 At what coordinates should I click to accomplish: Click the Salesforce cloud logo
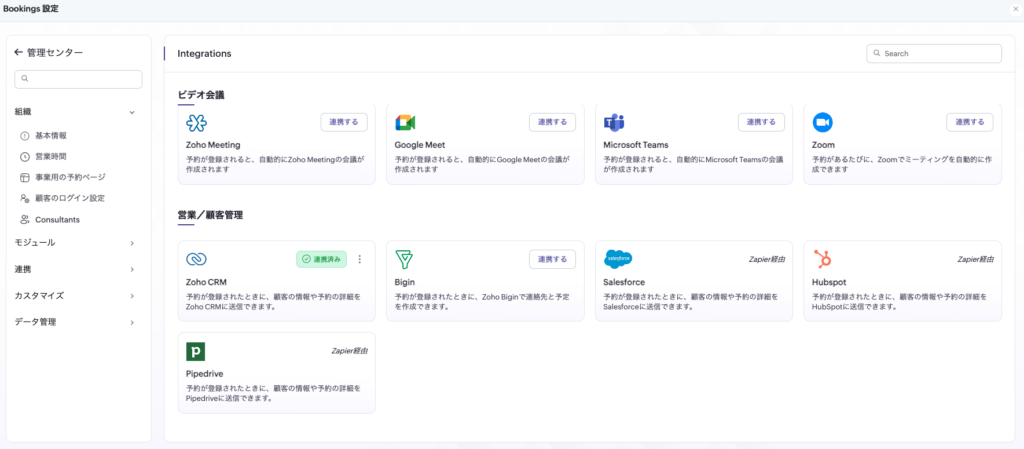pos(618,260)
